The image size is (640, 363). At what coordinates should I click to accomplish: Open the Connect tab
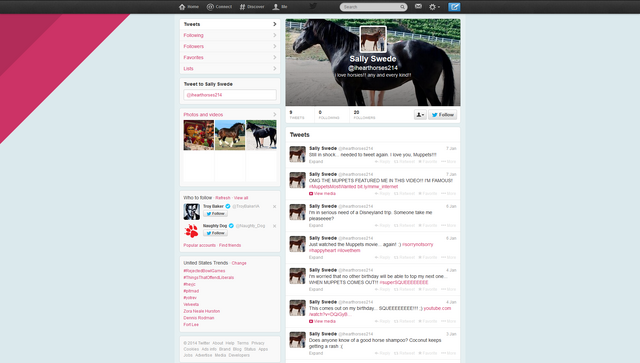click(219, 7)
